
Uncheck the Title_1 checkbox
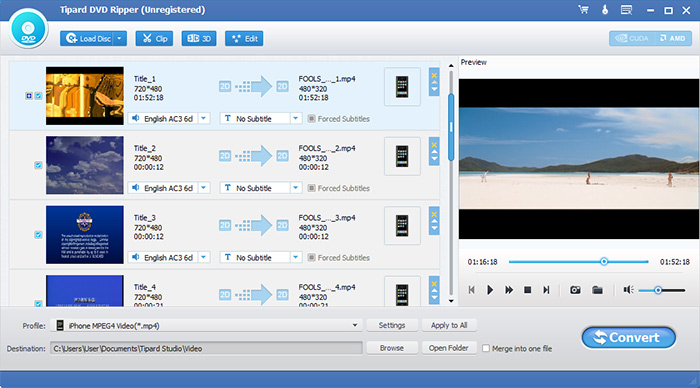click(38, 96)
